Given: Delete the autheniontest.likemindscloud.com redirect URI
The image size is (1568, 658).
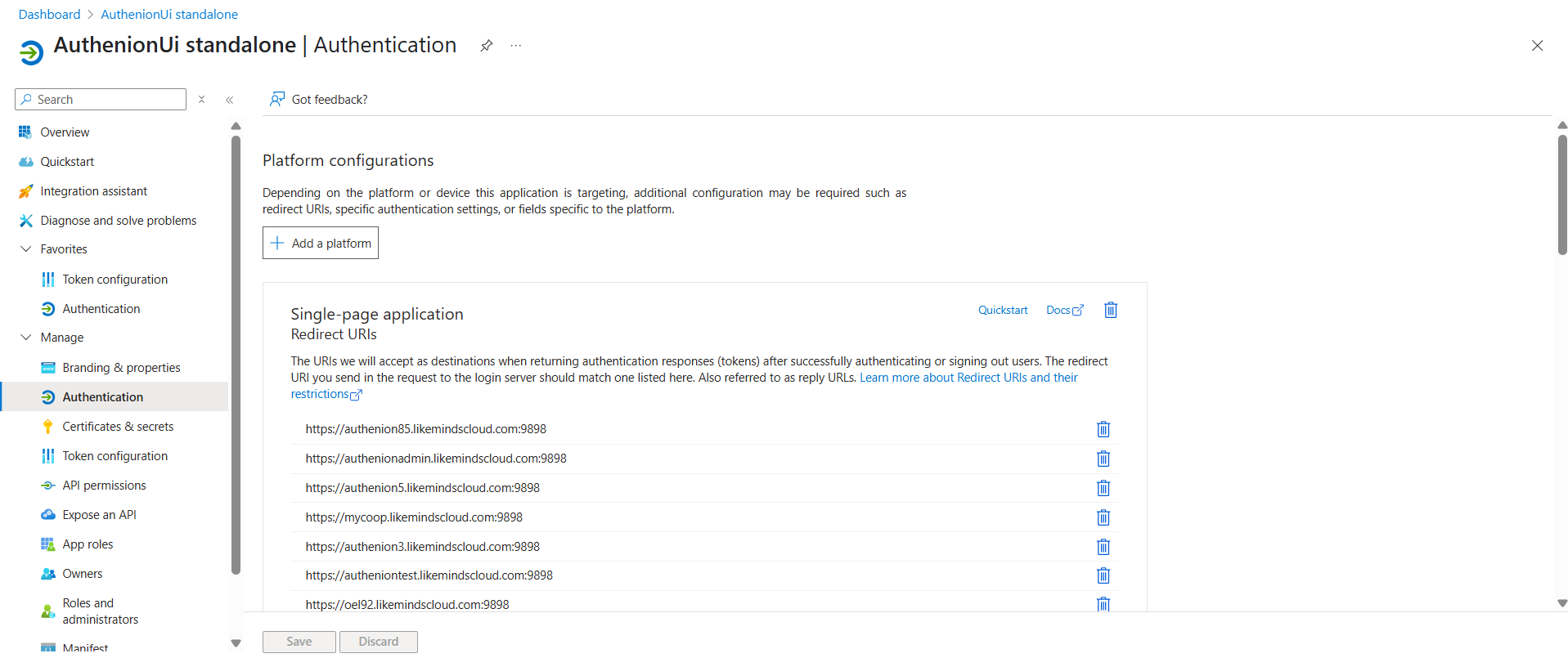Looking at the screenshot, I should click(x=1103, y=575).
